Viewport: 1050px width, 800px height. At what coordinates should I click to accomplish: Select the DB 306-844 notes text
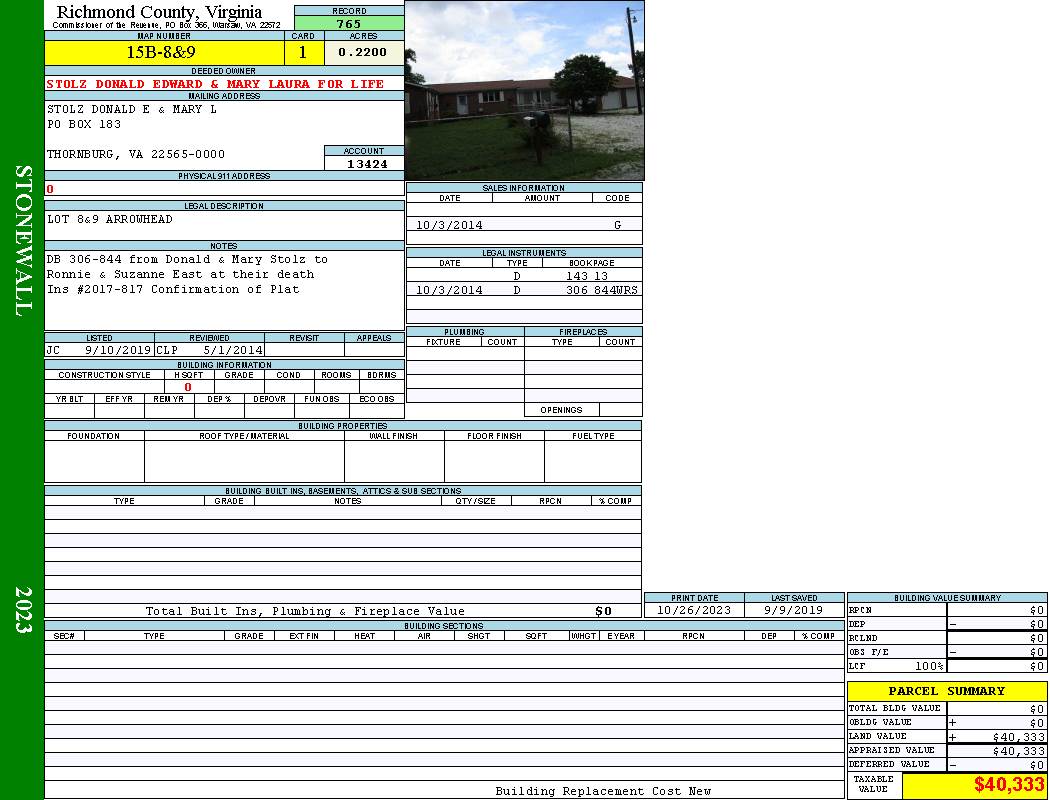(x=187, y=259)
